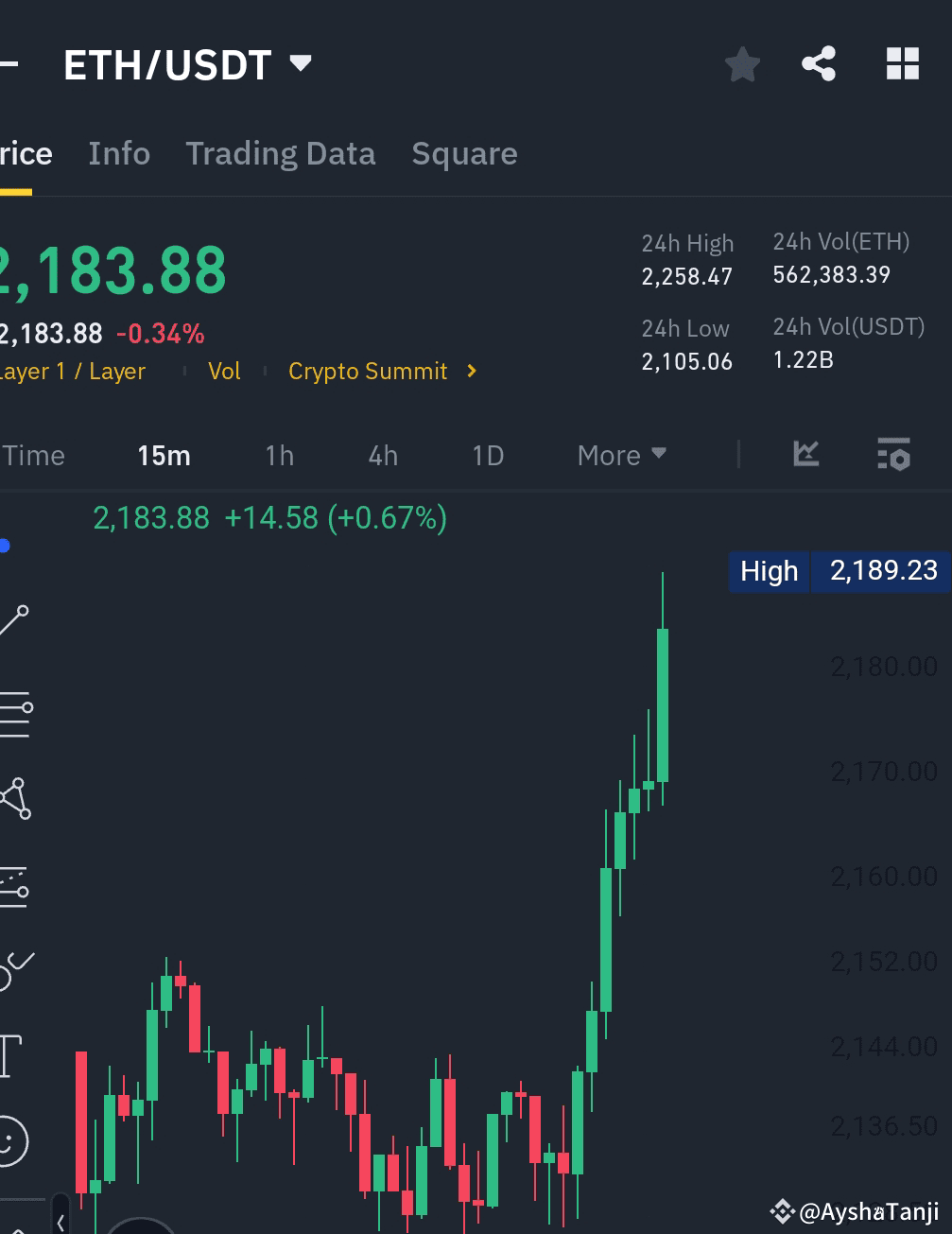Screen dimensions: 952x1234
Task: Select the triangle shape drawing tool
Action: (x=14, y=797)
